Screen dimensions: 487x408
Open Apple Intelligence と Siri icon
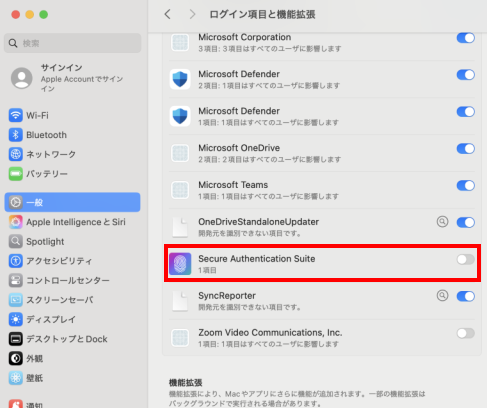[x=16, y=222]
